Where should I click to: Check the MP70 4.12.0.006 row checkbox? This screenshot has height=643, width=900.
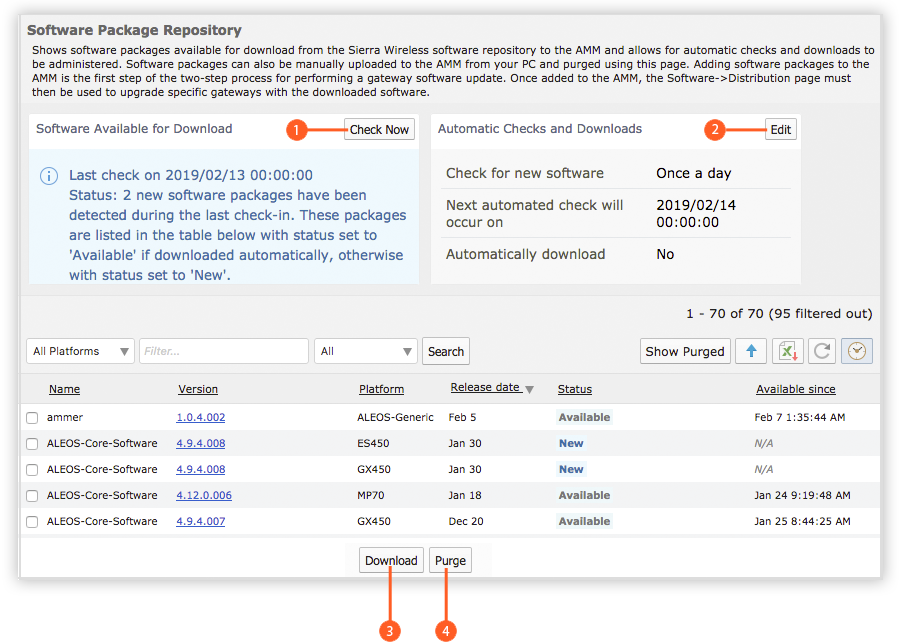pos(32,495)
